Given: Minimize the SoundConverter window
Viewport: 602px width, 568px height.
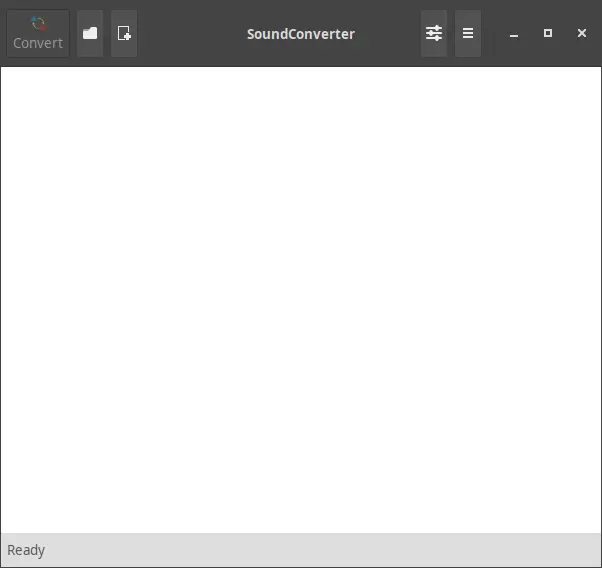Looking at the screenshot, I should coord(514,34).
